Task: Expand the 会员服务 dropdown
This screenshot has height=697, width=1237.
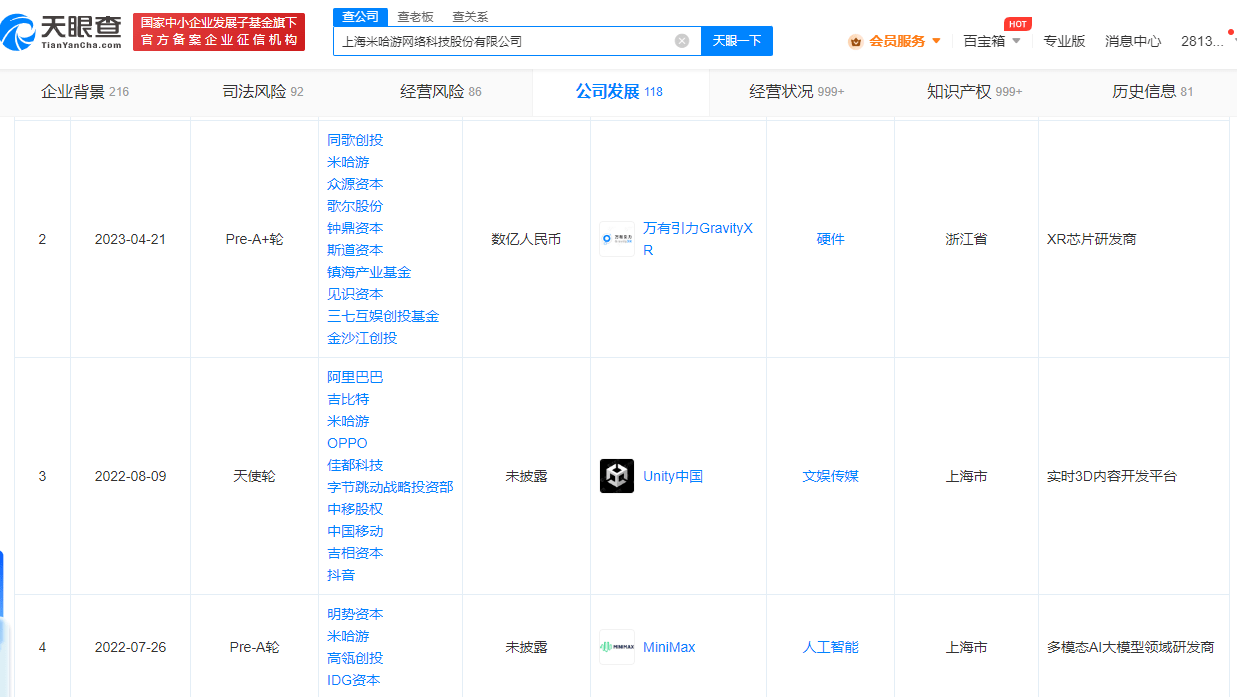Action: [936, 41]
